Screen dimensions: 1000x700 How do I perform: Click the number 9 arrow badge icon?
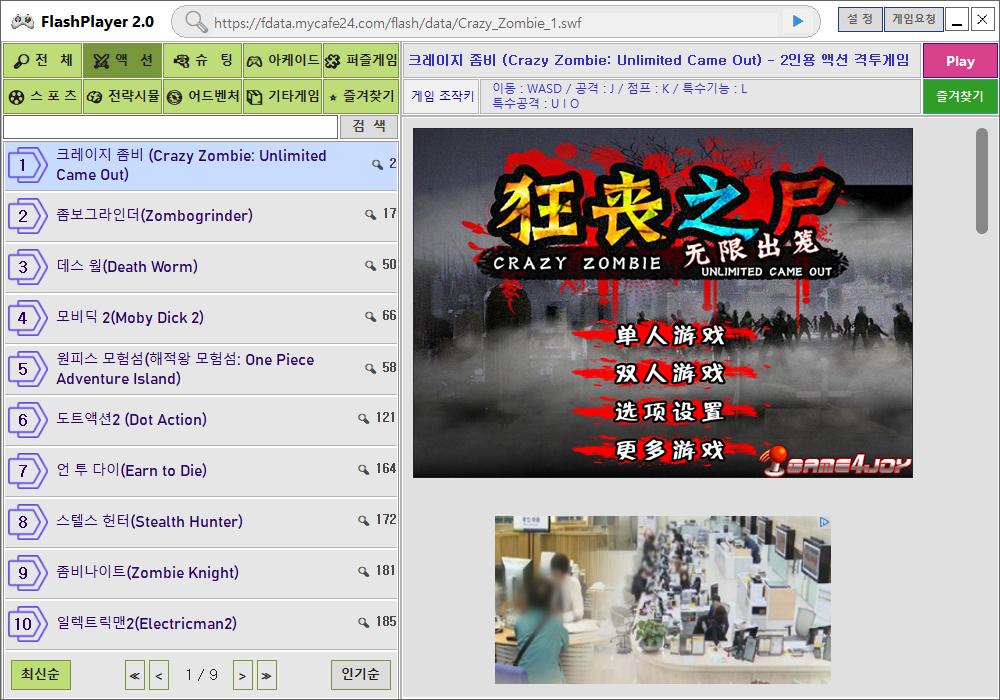pyautogui.click(x=27, y=573)
